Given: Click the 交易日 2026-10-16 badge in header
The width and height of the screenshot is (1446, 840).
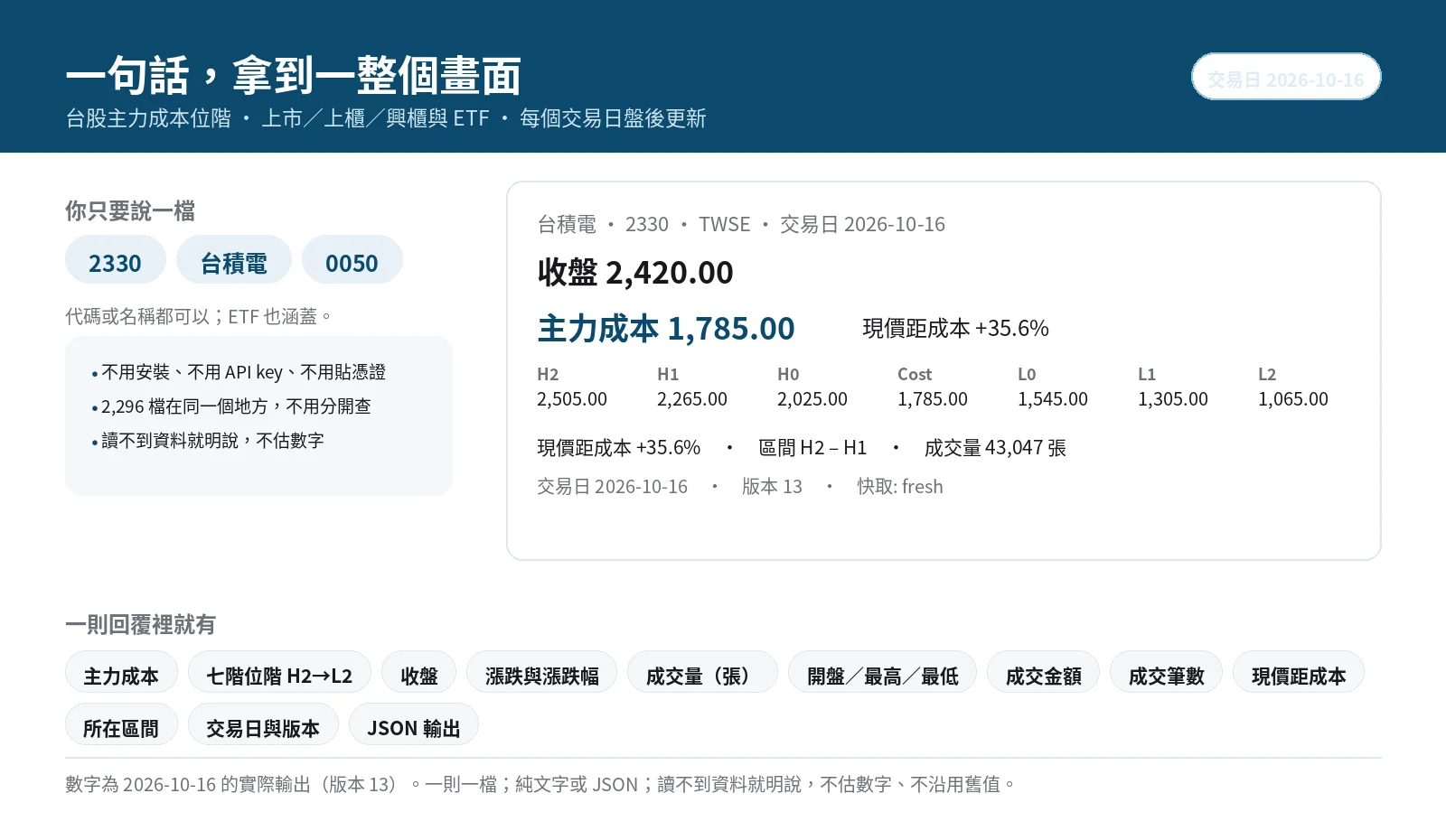Looking at the screenshot, I should (1286, 77).
